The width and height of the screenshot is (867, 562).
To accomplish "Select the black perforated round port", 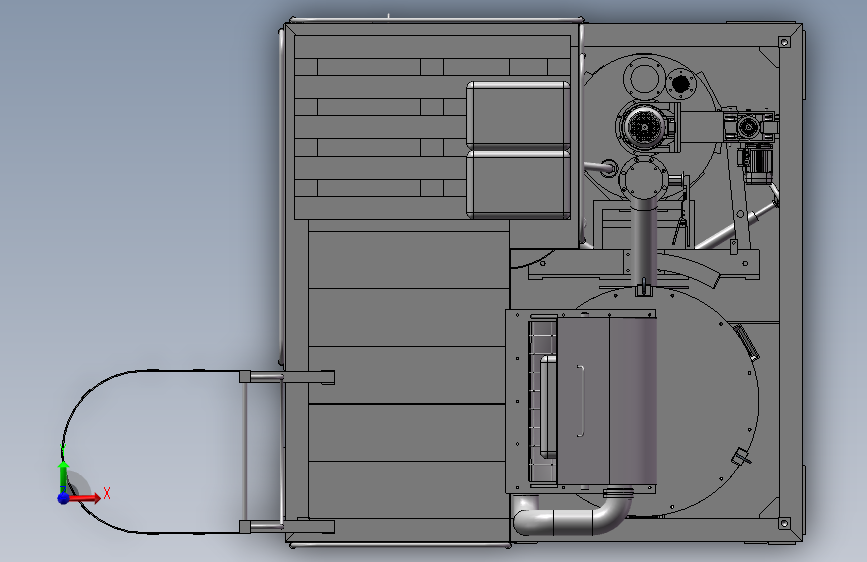I will point(680,84).
